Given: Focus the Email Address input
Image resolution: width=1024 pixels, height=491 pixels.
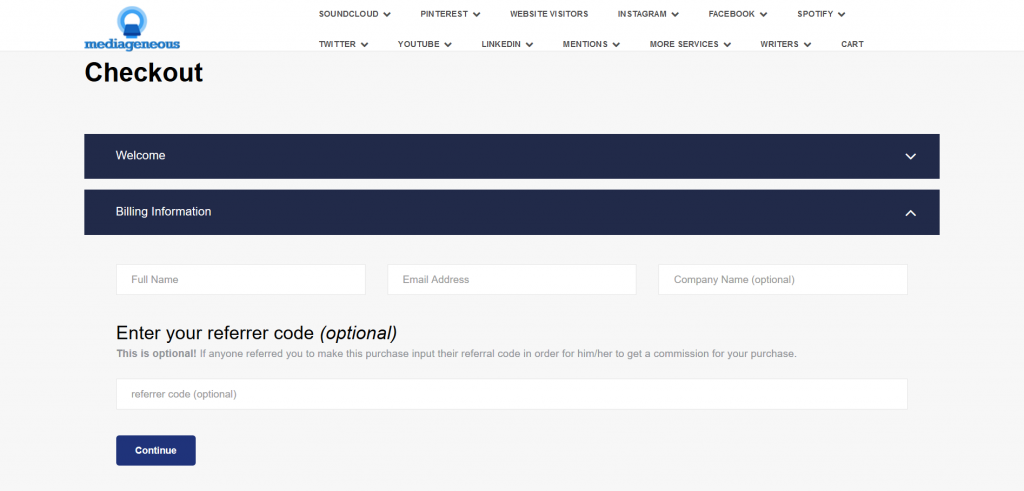Looking at the screenshot, I should tap(511, 280).
